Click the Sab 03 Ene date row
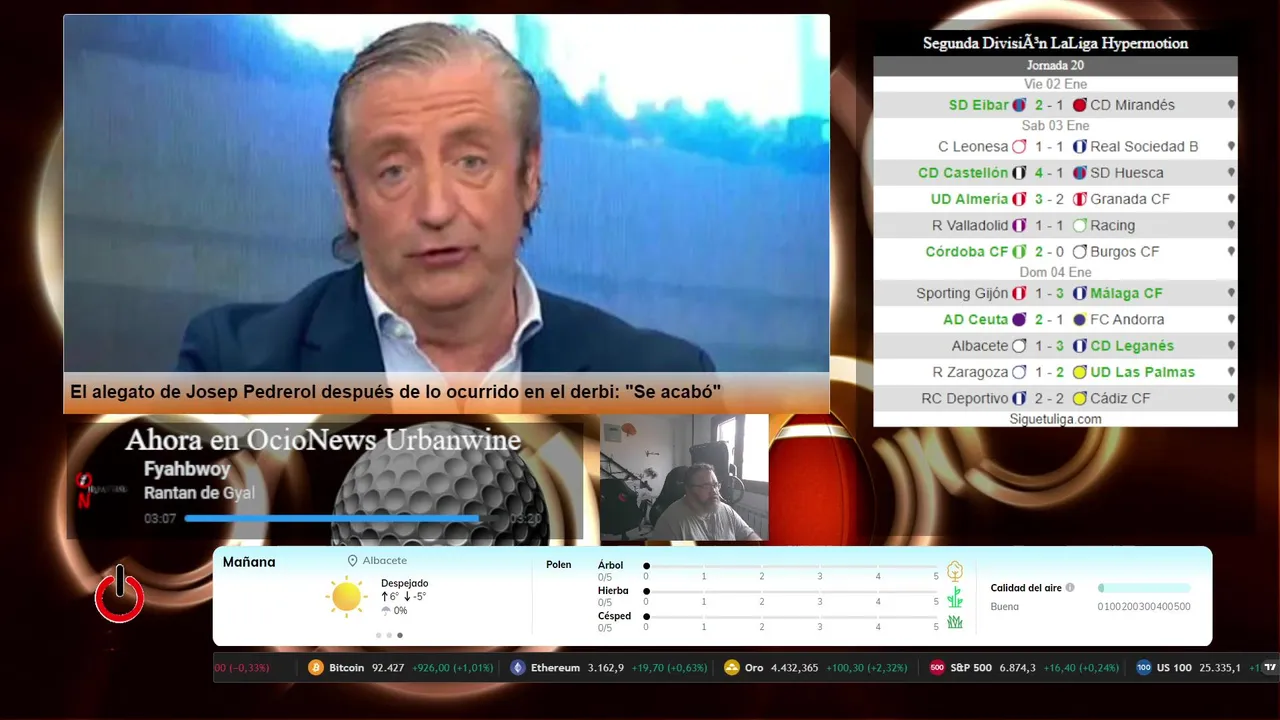 coord(1055,126)
